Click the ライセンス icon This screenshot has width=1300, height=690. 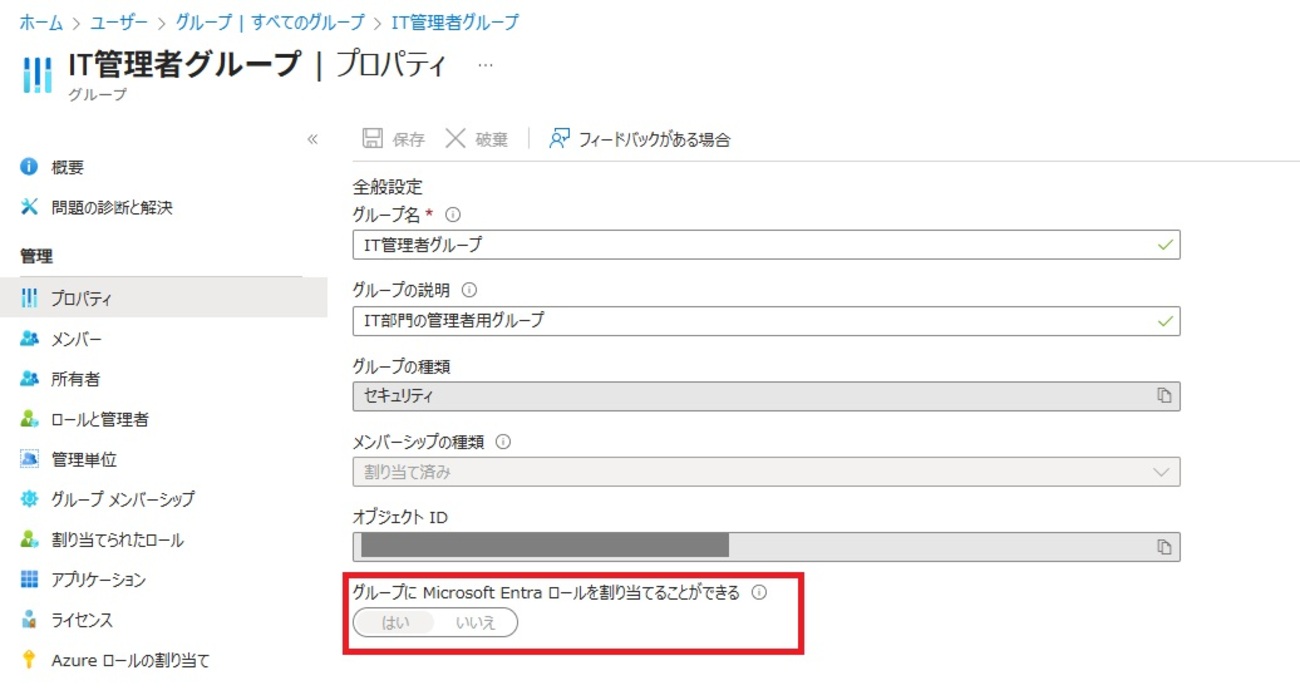click(x=29, y=620)
